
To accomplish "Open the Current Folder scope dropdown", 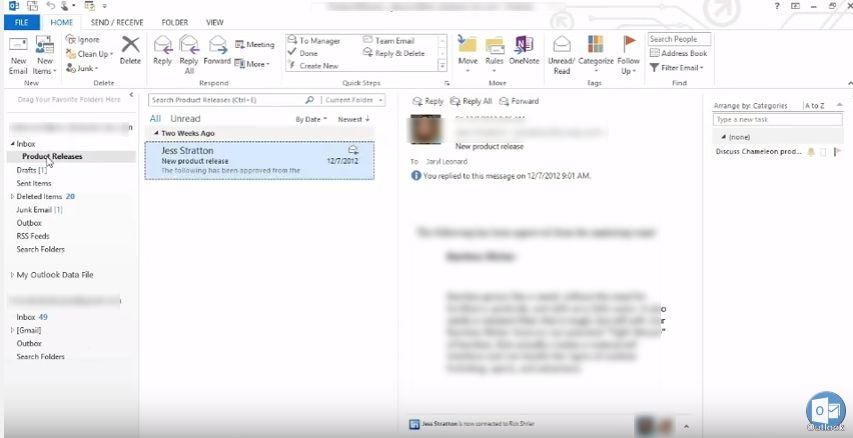I will (353, 100).
